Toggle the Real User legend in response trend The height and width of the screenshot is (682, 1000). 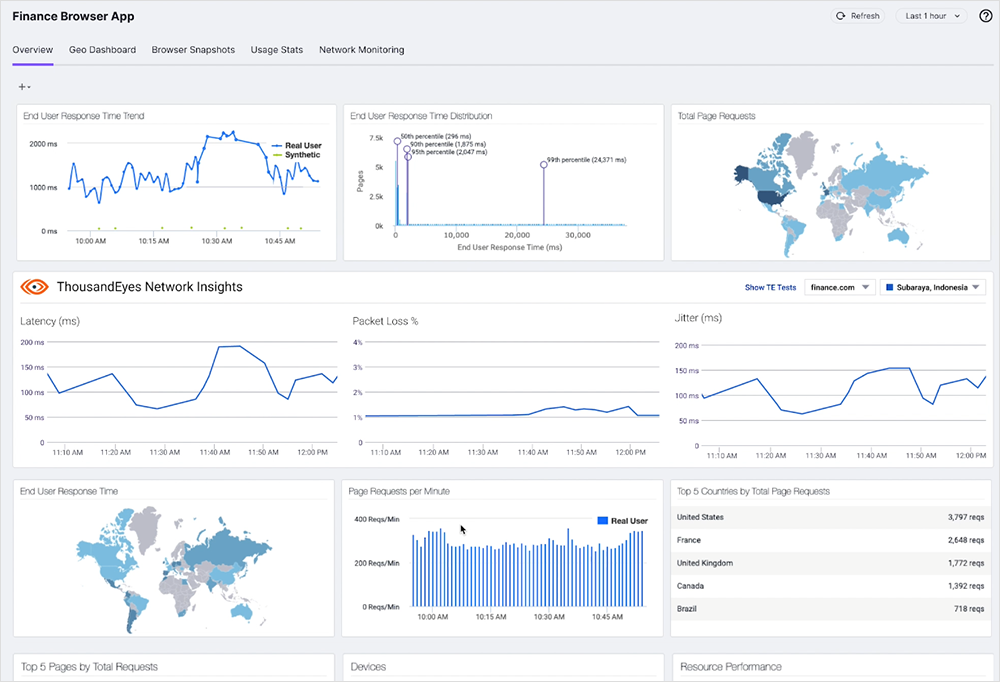[x=297, y=145]
